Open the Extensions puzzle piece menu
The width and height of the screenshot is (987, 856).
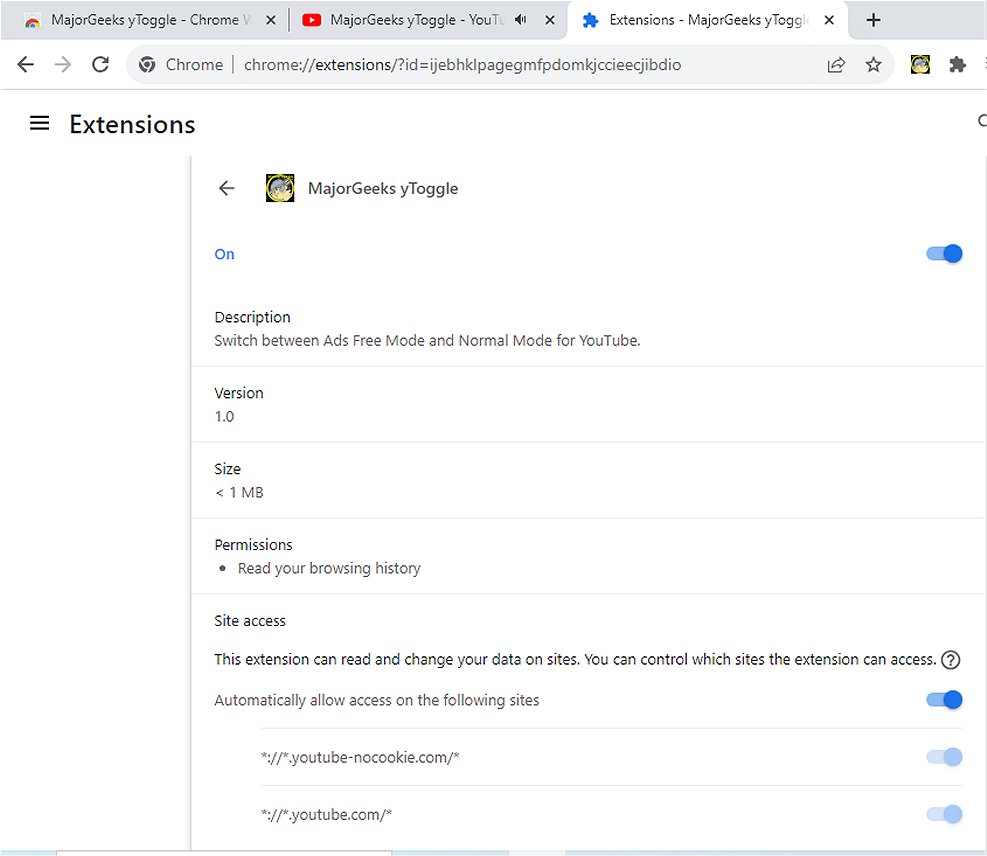[957, 65]
